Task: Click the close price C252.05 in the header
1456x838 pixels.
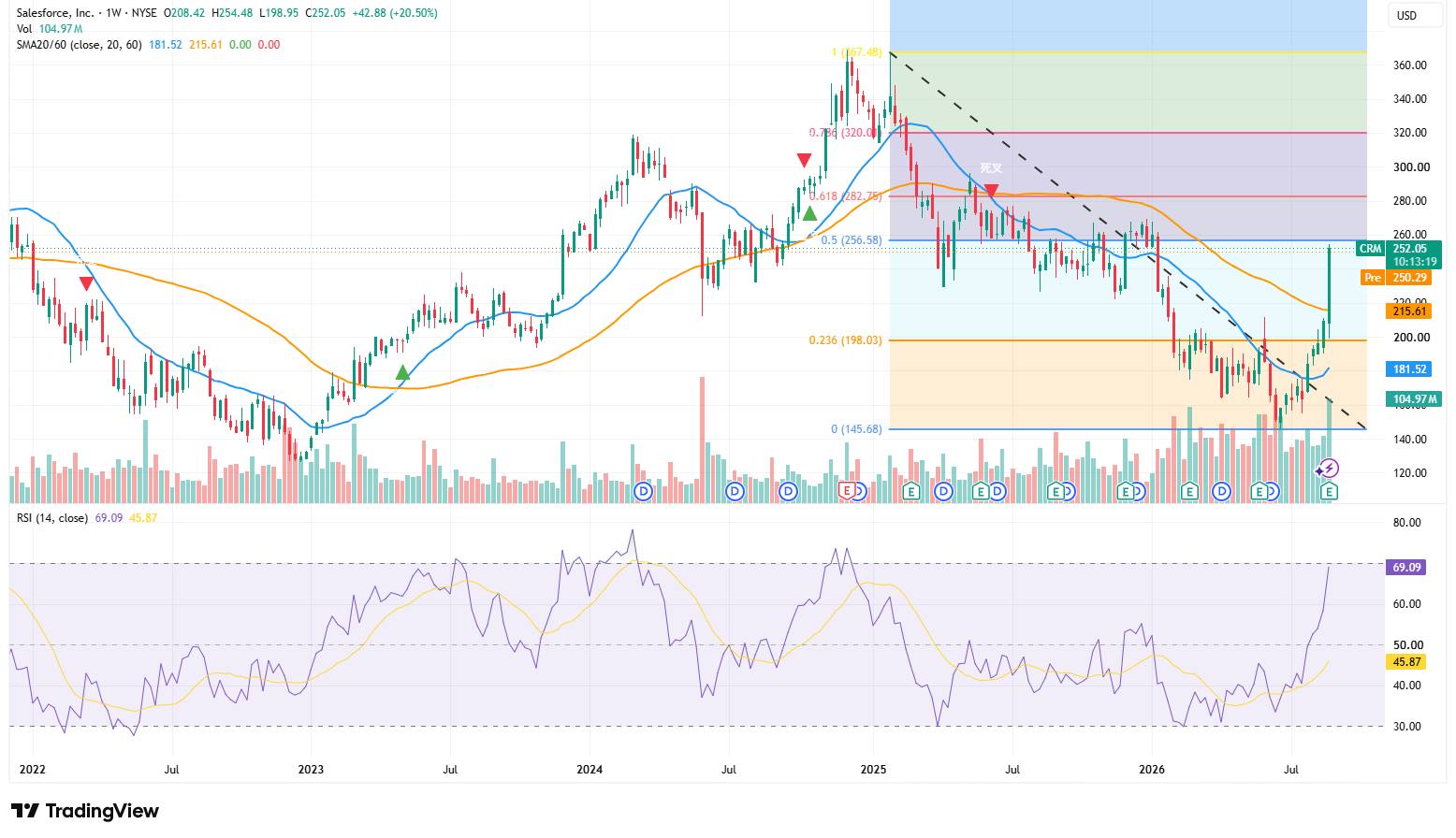Action: [x=325, y=13]
